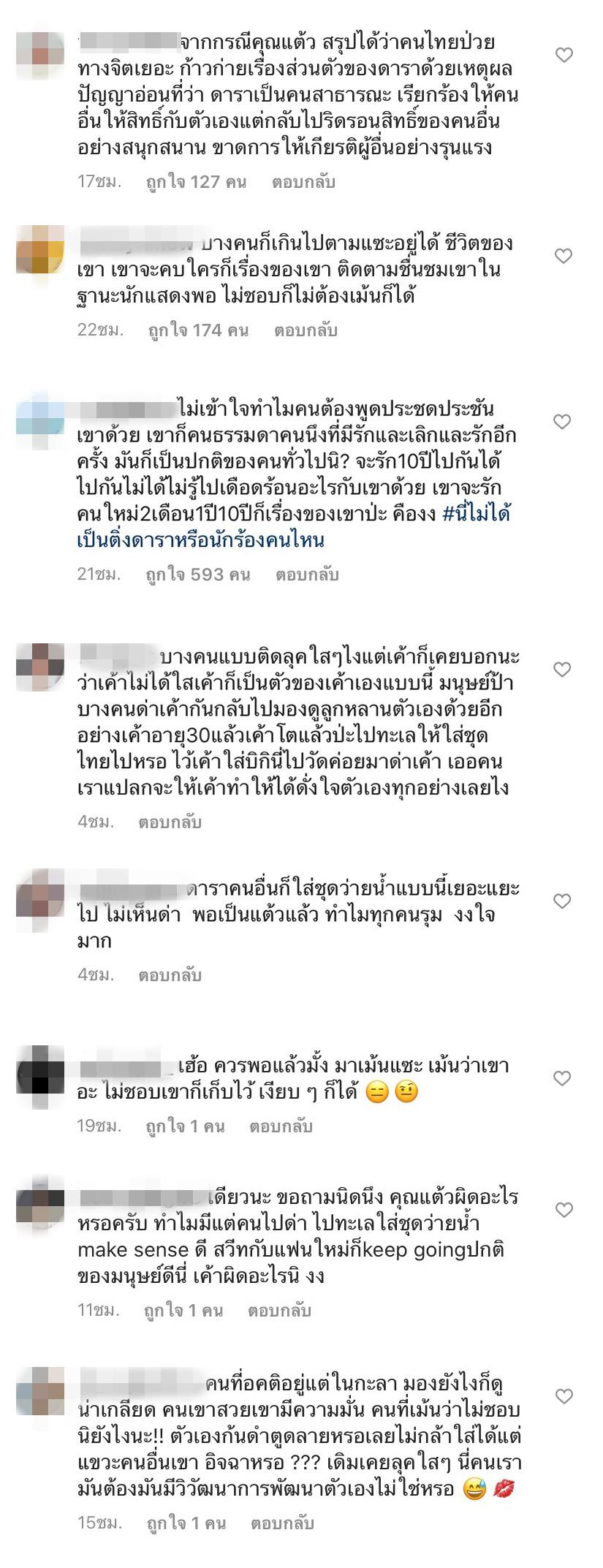This screenshot has height=1568, width=603.
Task: Like the comment with 127 likes
Action: tap(564, 55)
